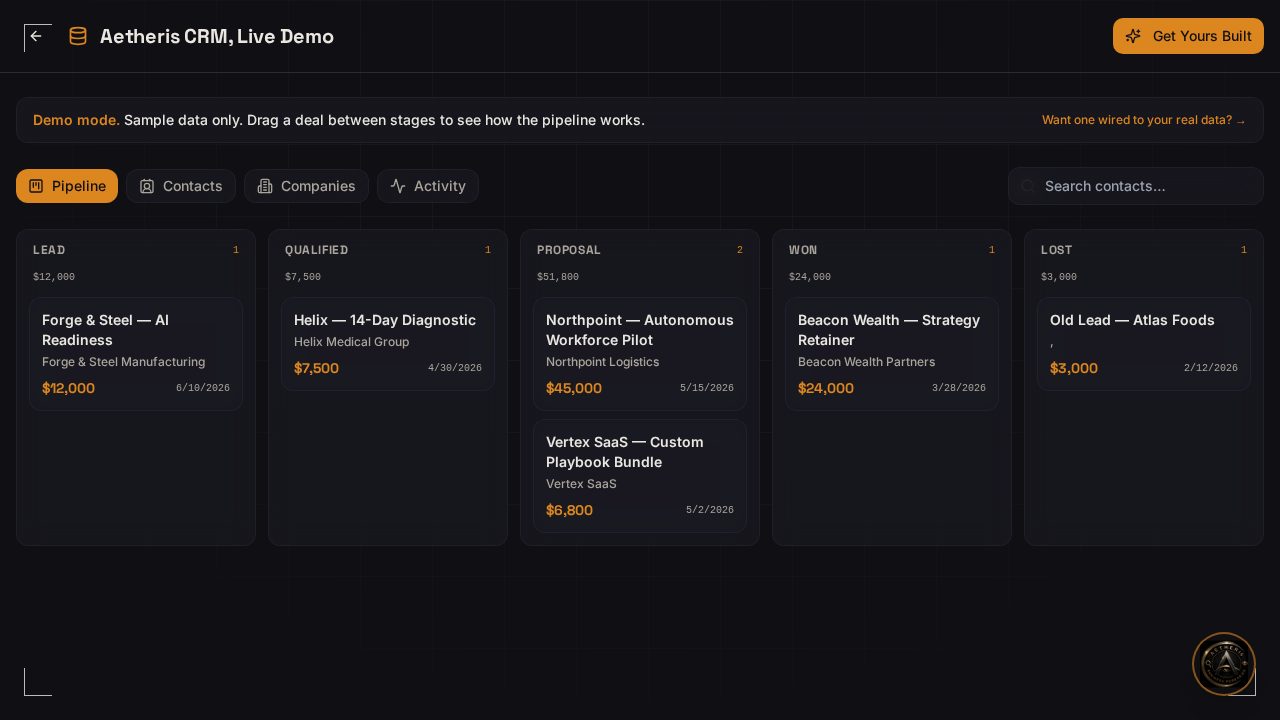This screenshot has height=720, width=1280.
Task: Click 'Northpoint Logistics' company name
Action: (603, 362)
